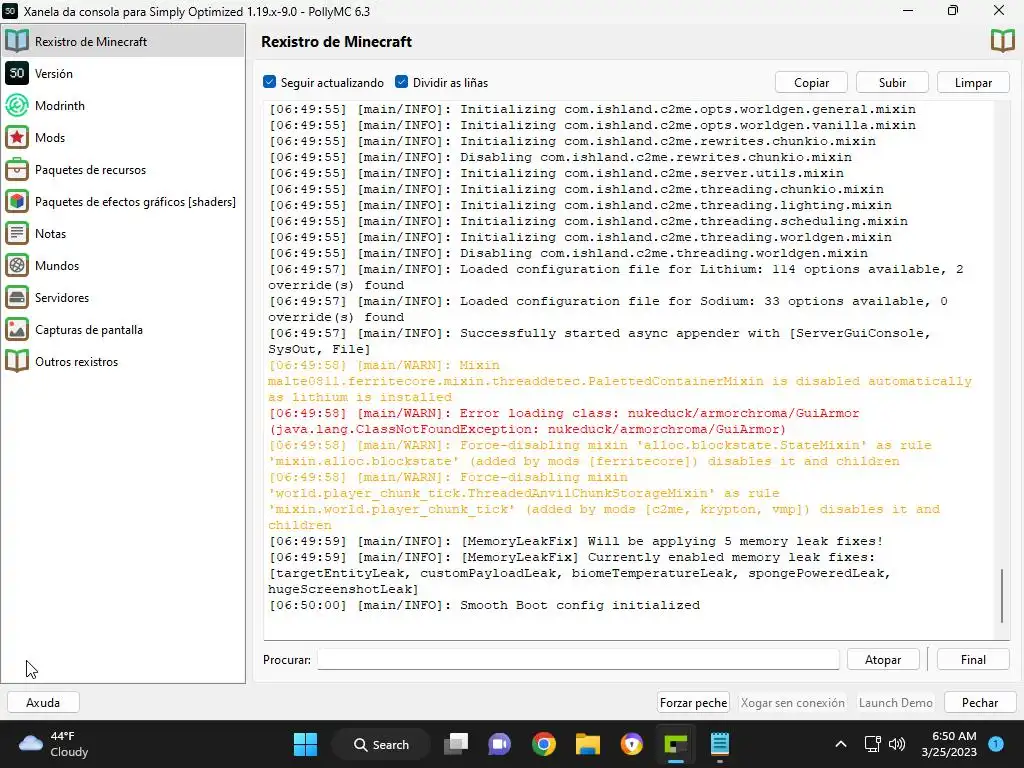Click the 'Smooth Boot config initialized' log line
1024x768 pixels.
[484, 605]
